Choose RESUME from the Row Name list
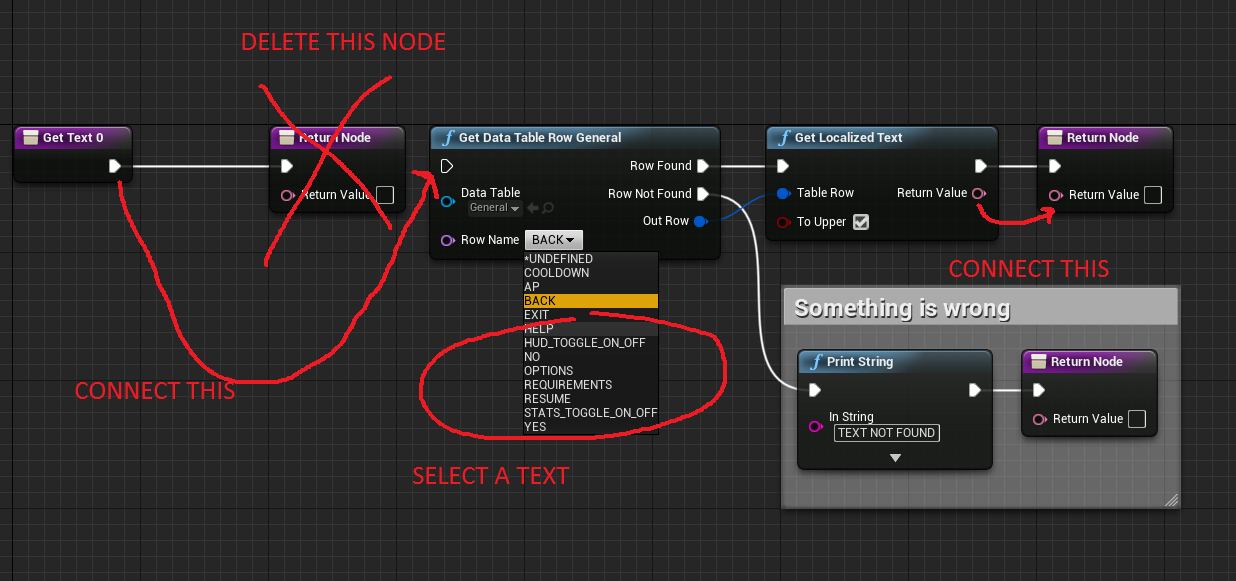The image size is (1236, 581). point(590,399)
